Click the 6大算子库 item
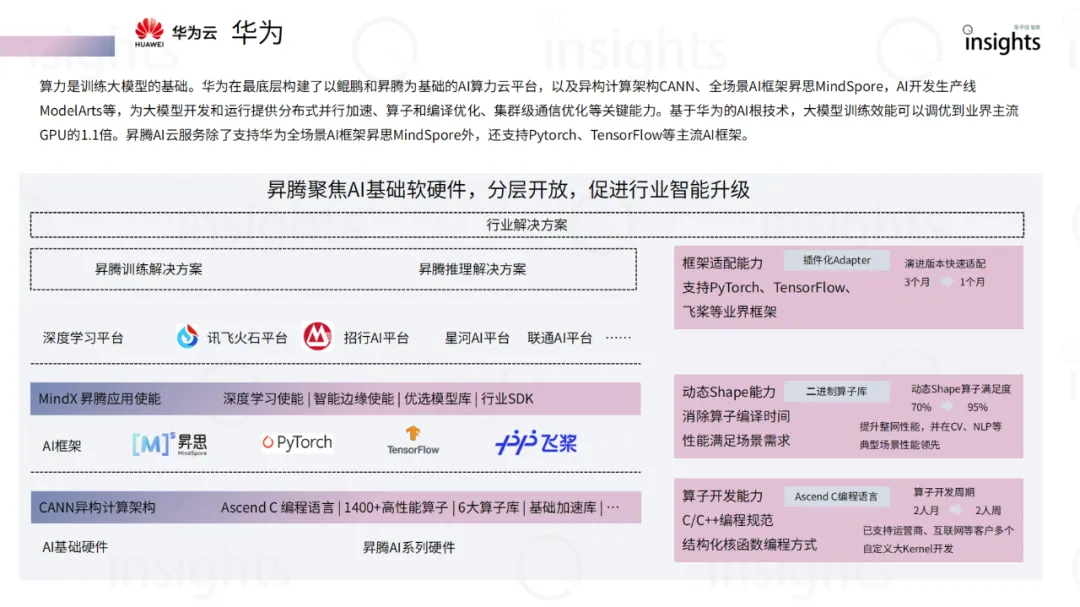The width and height of the screenshot is (1080, 607). [488, 508]
